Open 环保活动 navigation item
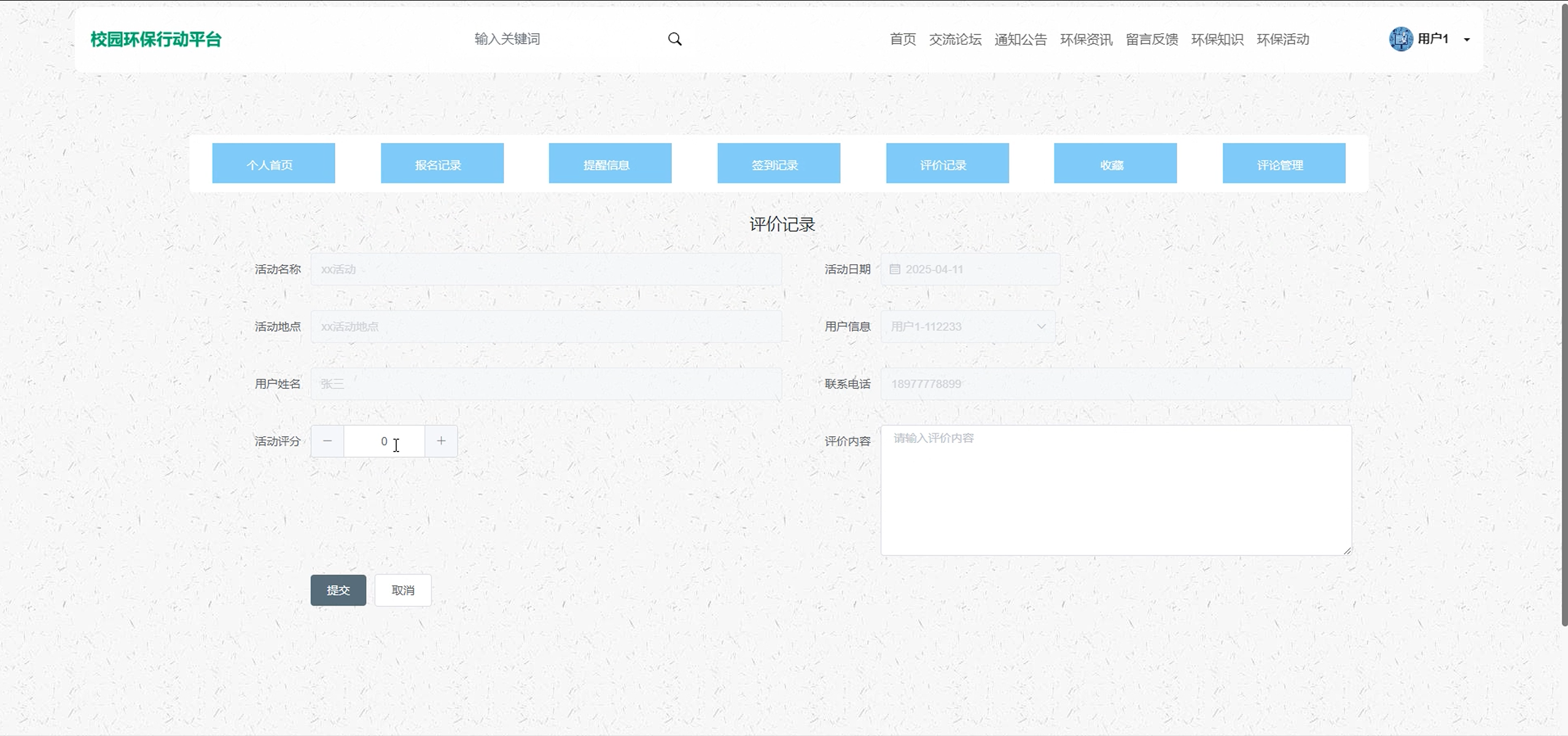 (1282, 39)
